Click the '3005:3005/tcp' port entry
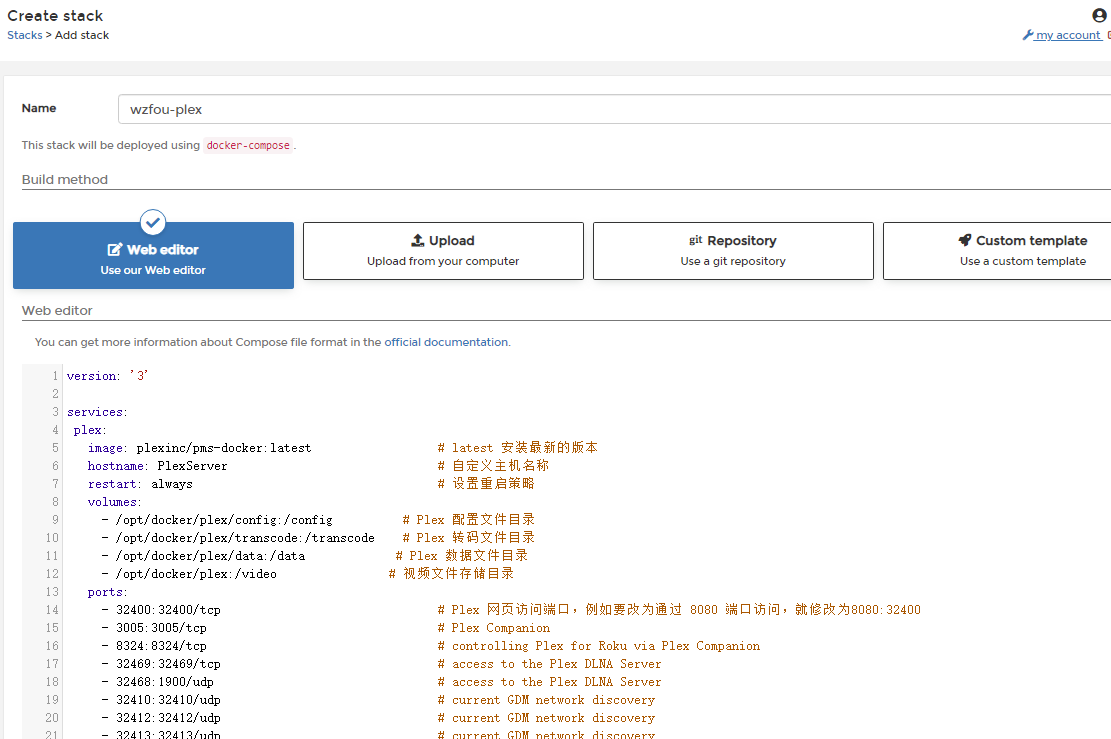The image size is (1111, 739). pyautogui.click(x=161, y=628)
